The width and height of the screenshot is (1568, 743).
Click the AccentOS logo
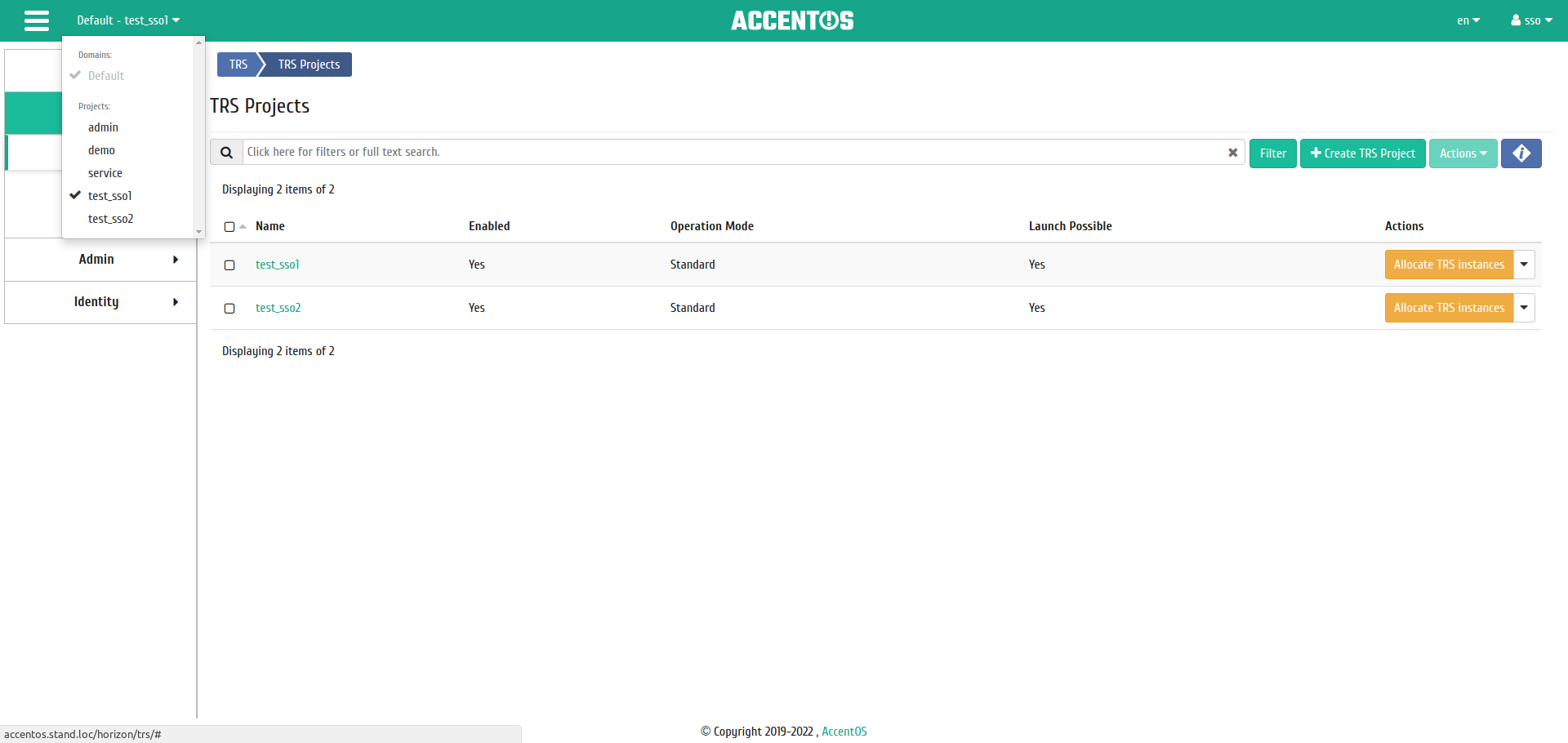pos(792,20)
